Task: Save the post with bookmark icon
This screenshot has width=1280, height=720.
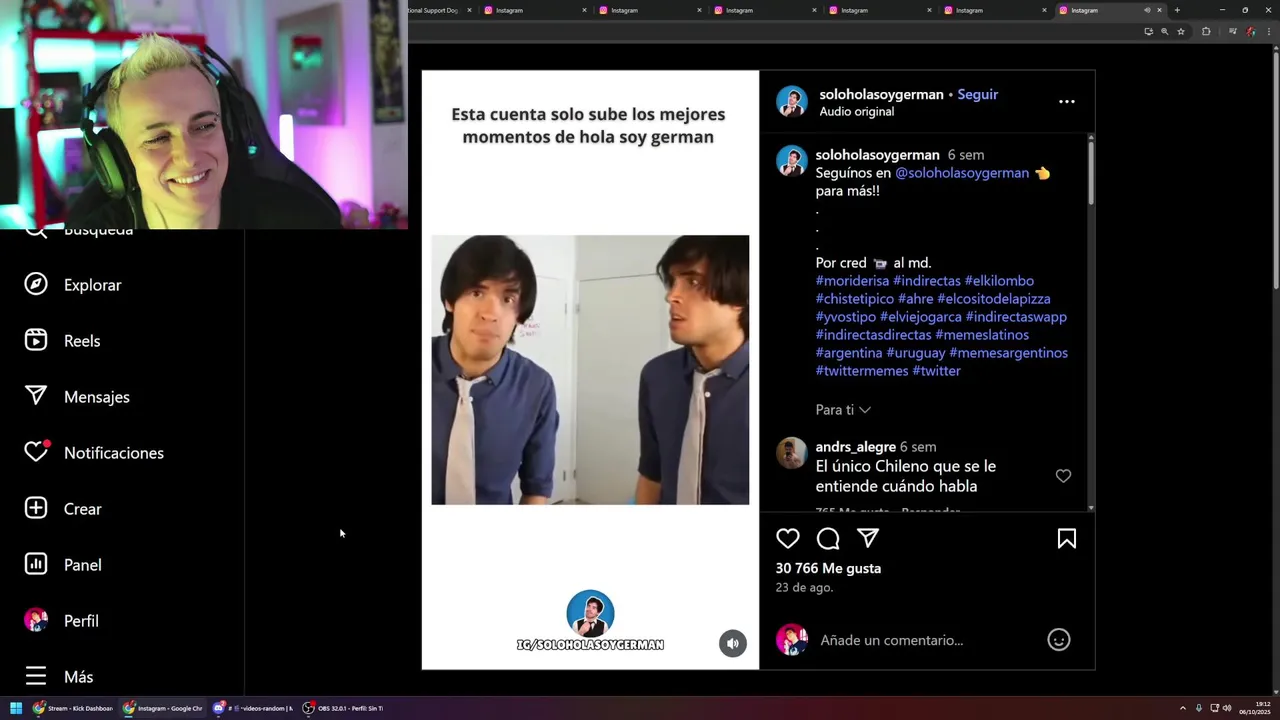Action: click(1067, 539)
